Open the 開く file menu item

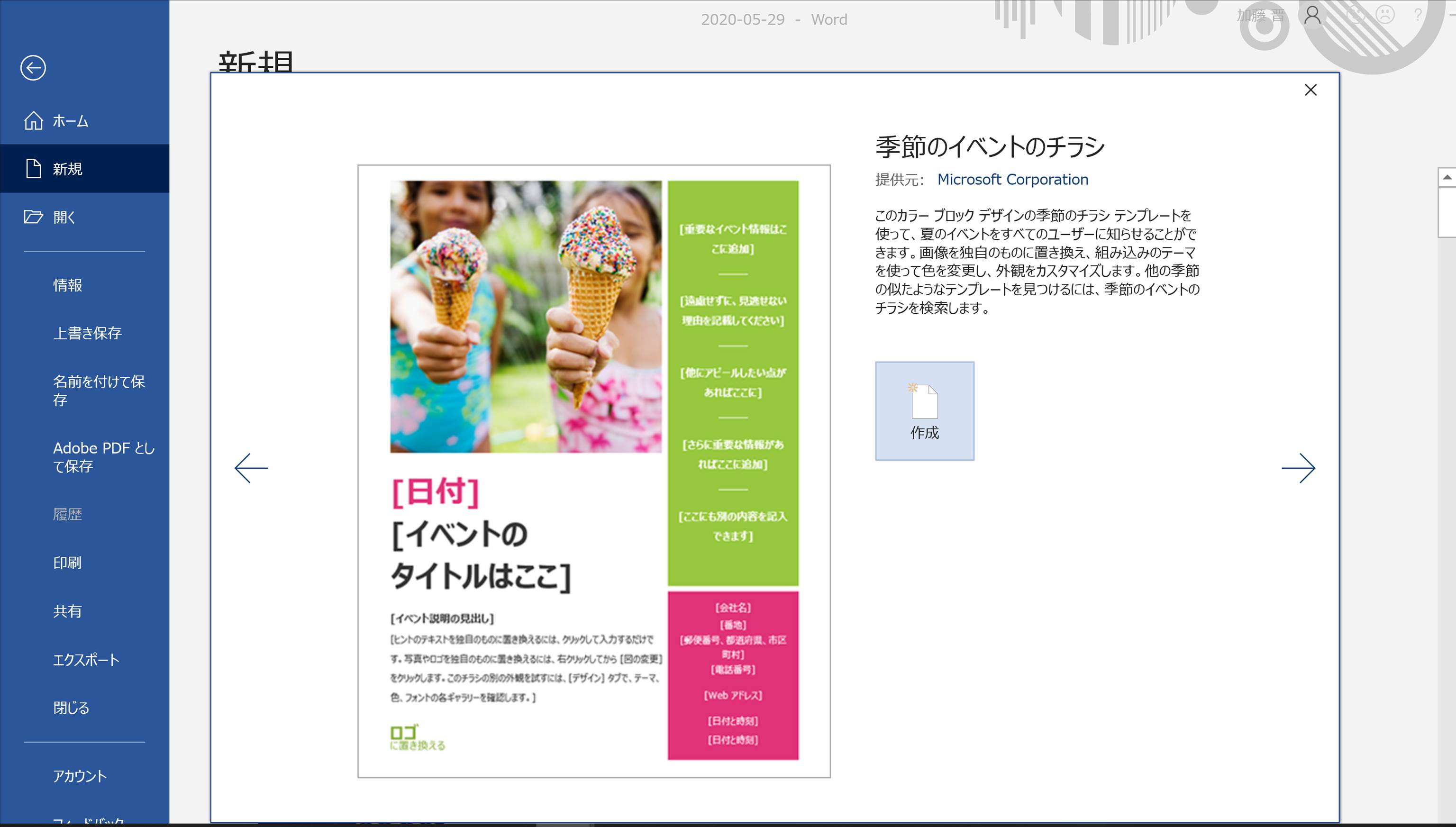tap(85, 217)
